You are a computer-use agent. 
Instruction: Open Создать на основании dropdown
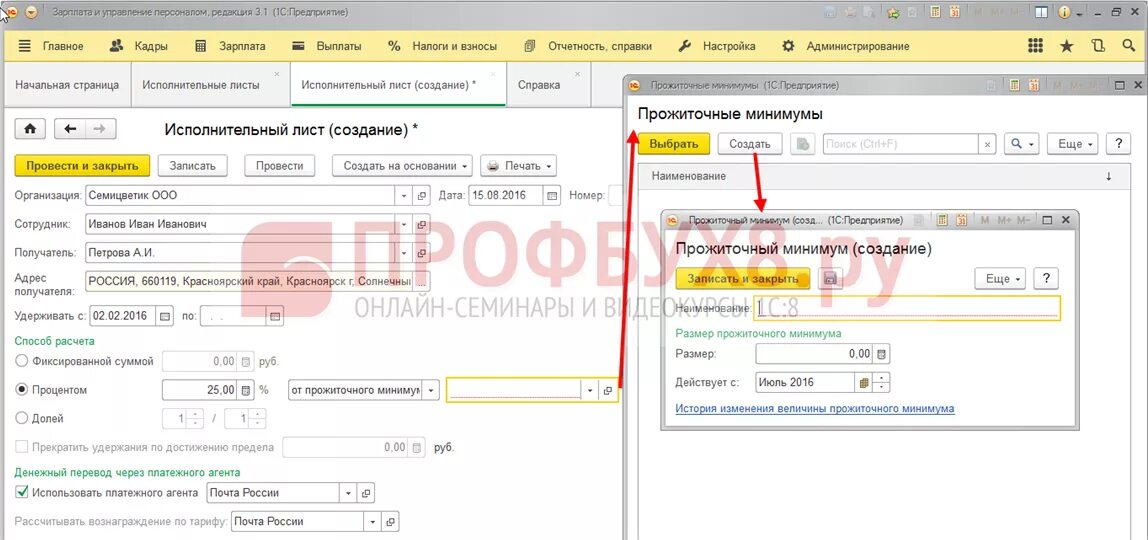click(402, 166)
